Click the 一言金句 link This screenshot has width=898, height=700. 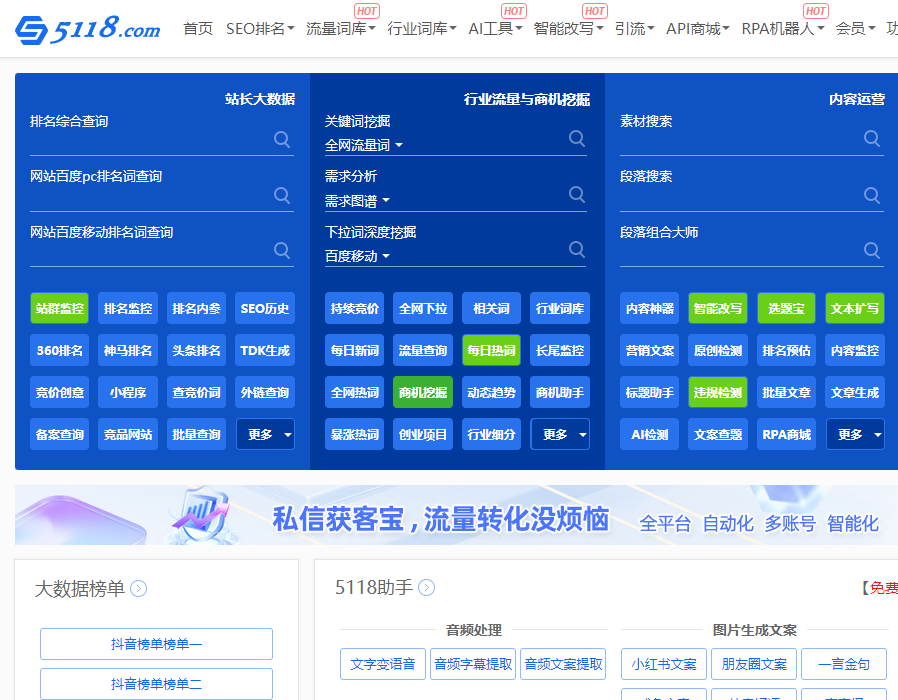pyautogui.click(x=844, y=664)
